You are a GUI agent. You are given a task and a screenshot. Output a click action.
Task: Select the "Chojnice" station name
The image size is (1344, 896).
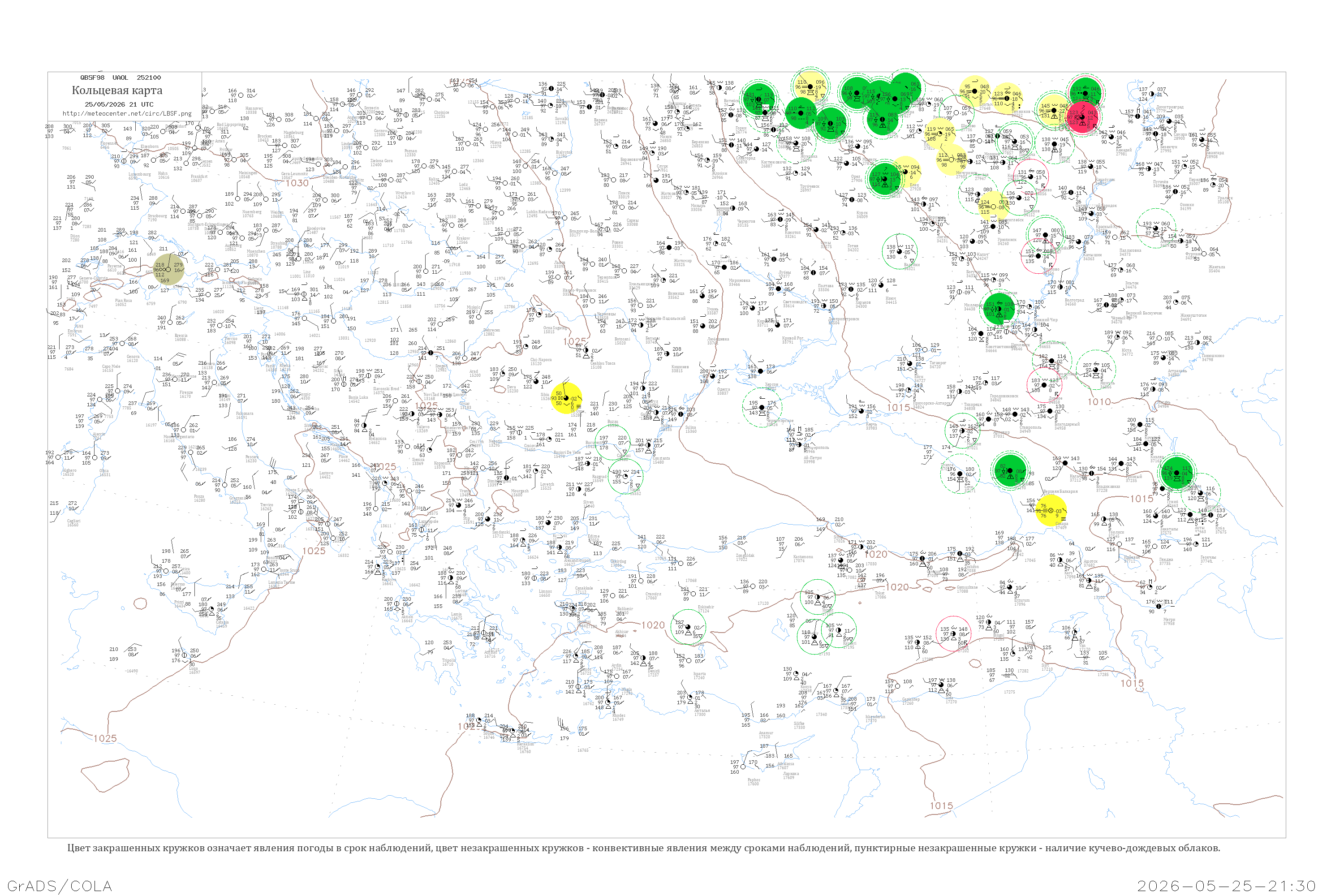click(x=441, y=113)
